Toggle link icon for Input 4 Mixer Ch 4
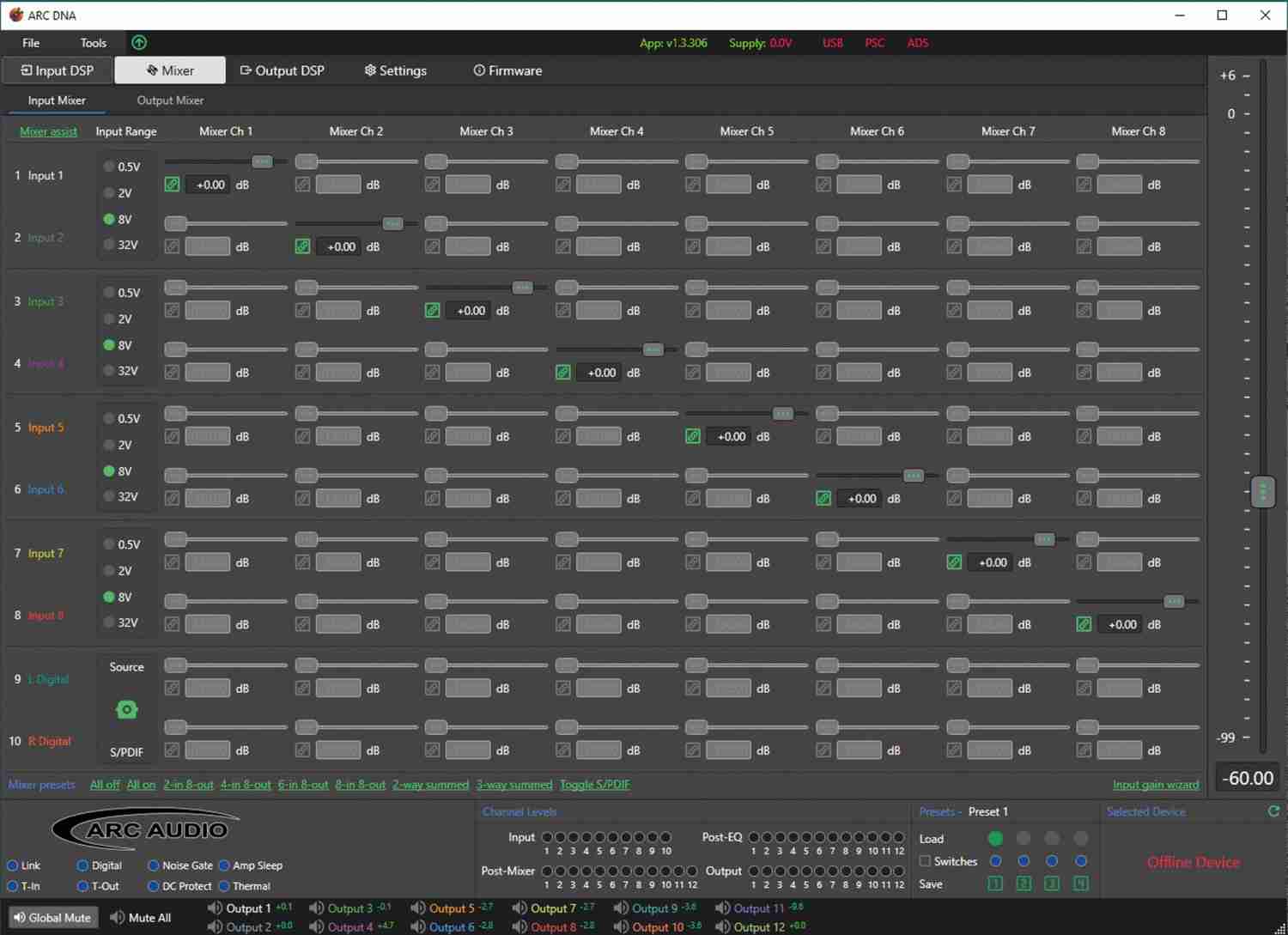Image resolution: width=1288 pixels, height=935 pixels. (563, 373)
